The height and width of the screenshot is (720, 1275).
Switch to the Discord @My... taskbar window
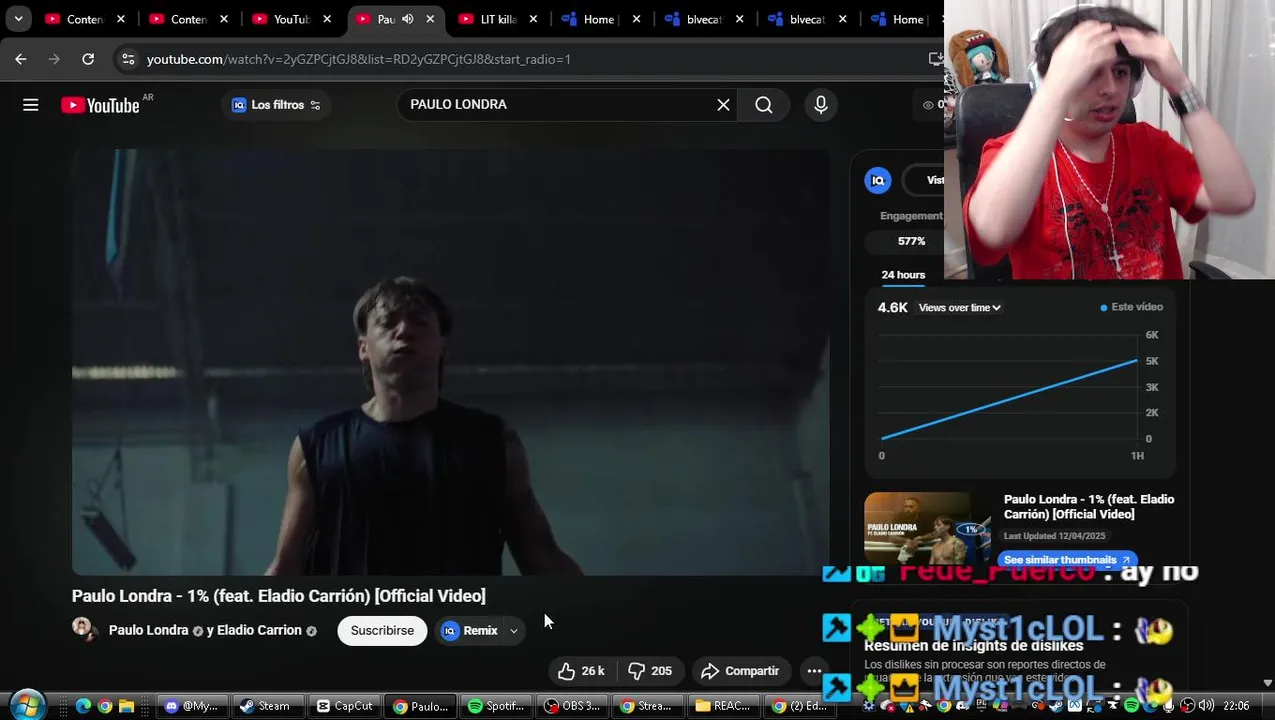coord(191,706)
